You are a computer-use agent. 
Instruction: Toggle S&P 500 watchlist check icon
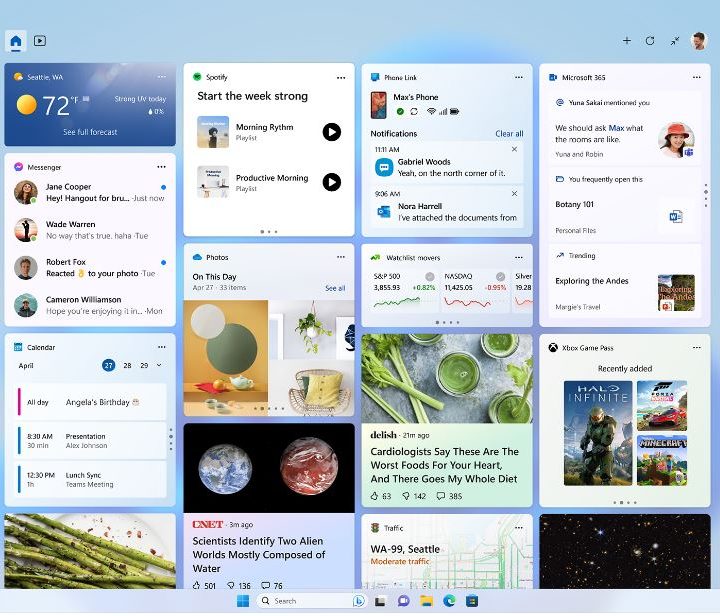pos(430,276)
